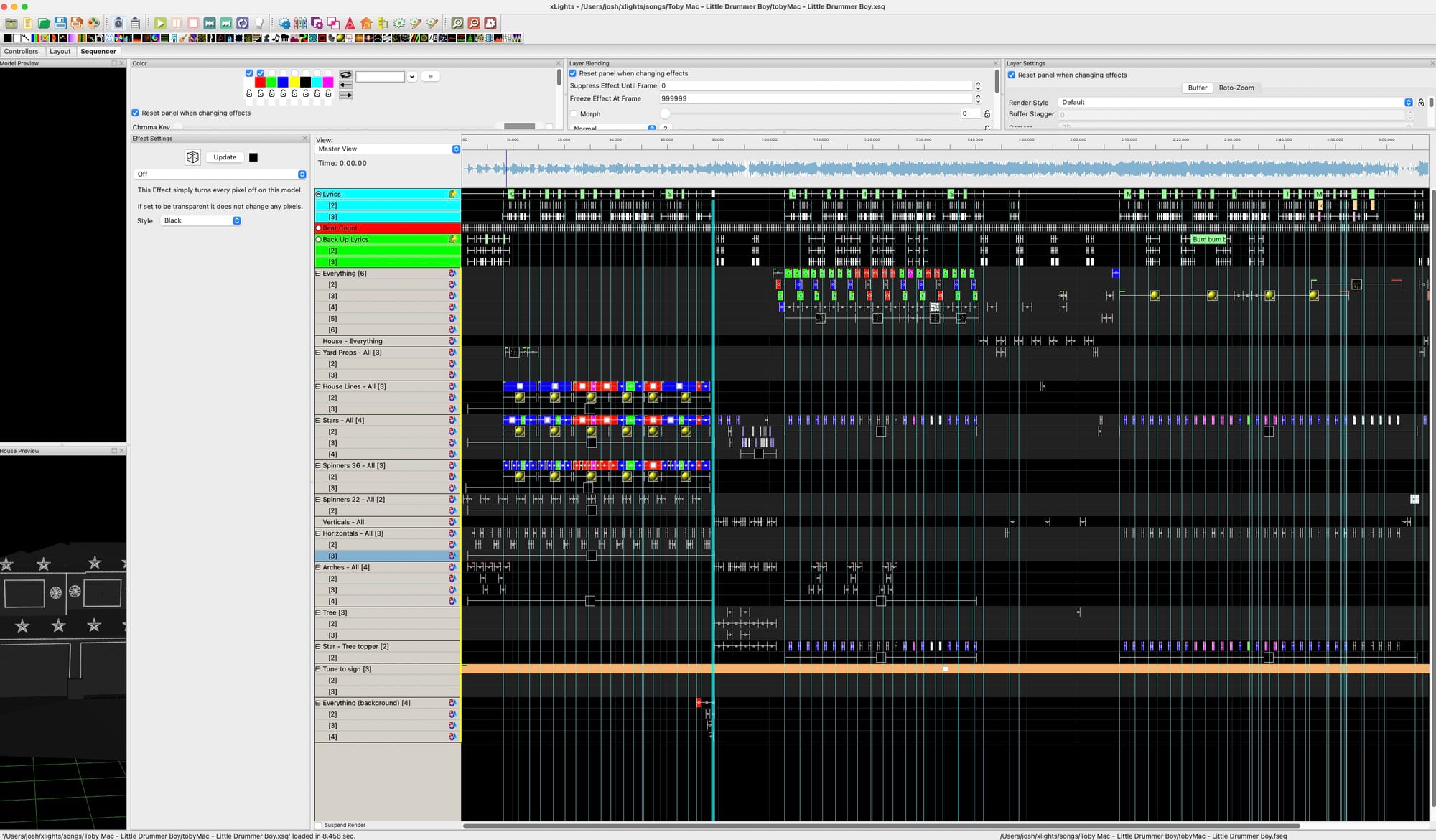Enable the Morph checkbox
This screenshot has width=1436, height=840.
point(574,113)
